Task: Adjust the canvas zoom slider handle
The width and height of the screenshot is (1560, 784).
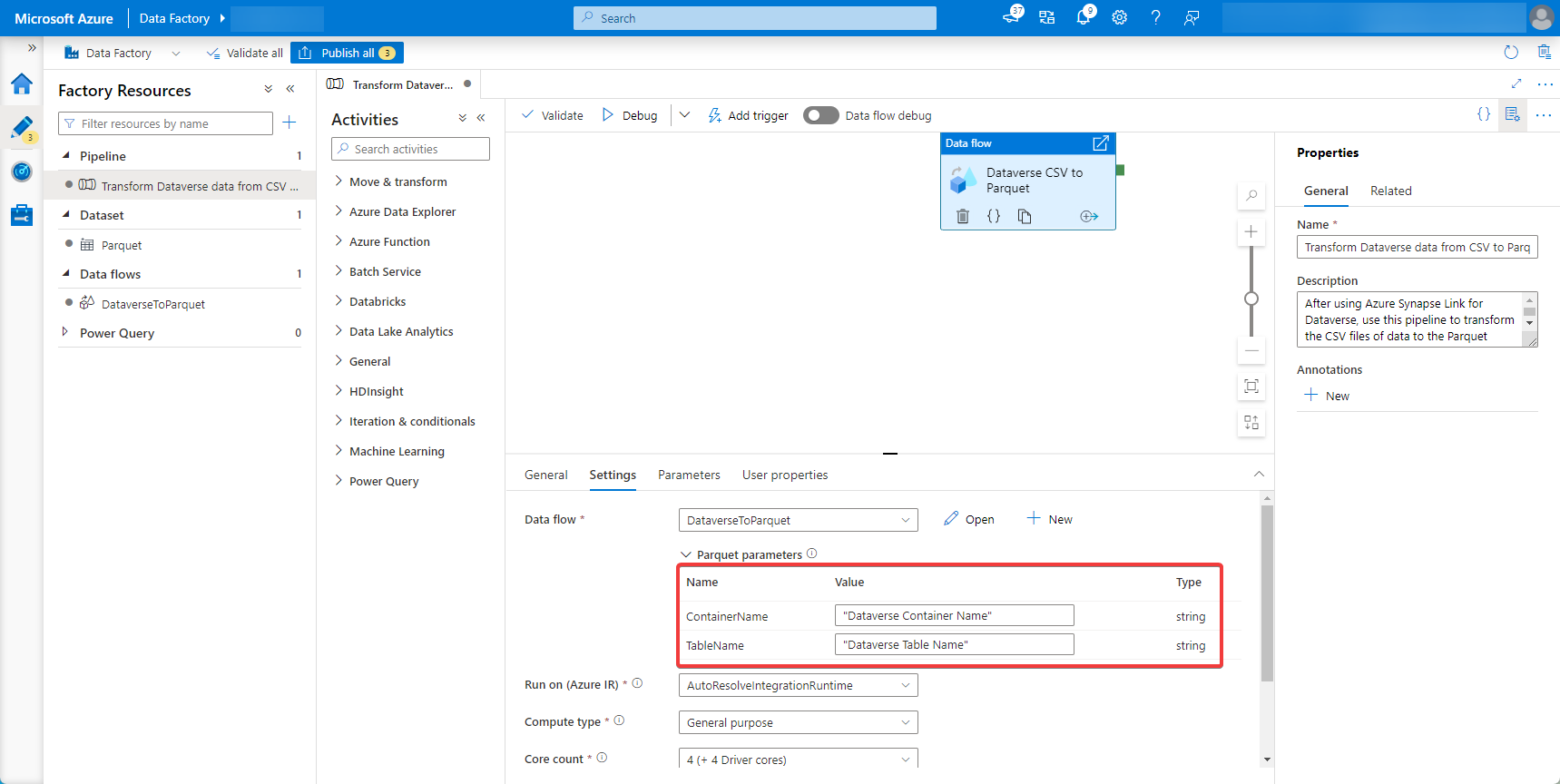Action: tap(1251, 299)
